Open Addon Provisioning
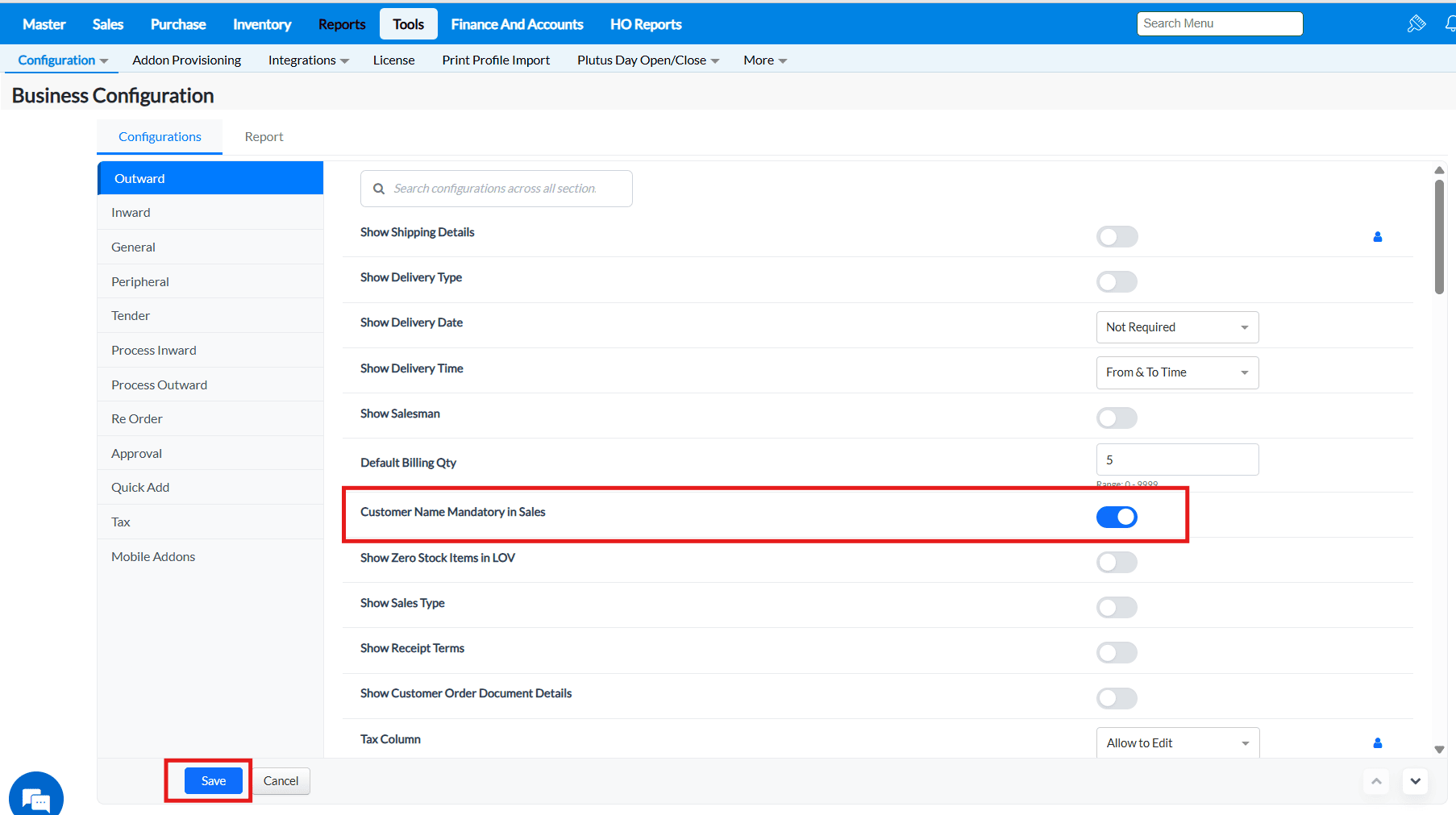Screen dimensions: 1456x815 (187, 60)
